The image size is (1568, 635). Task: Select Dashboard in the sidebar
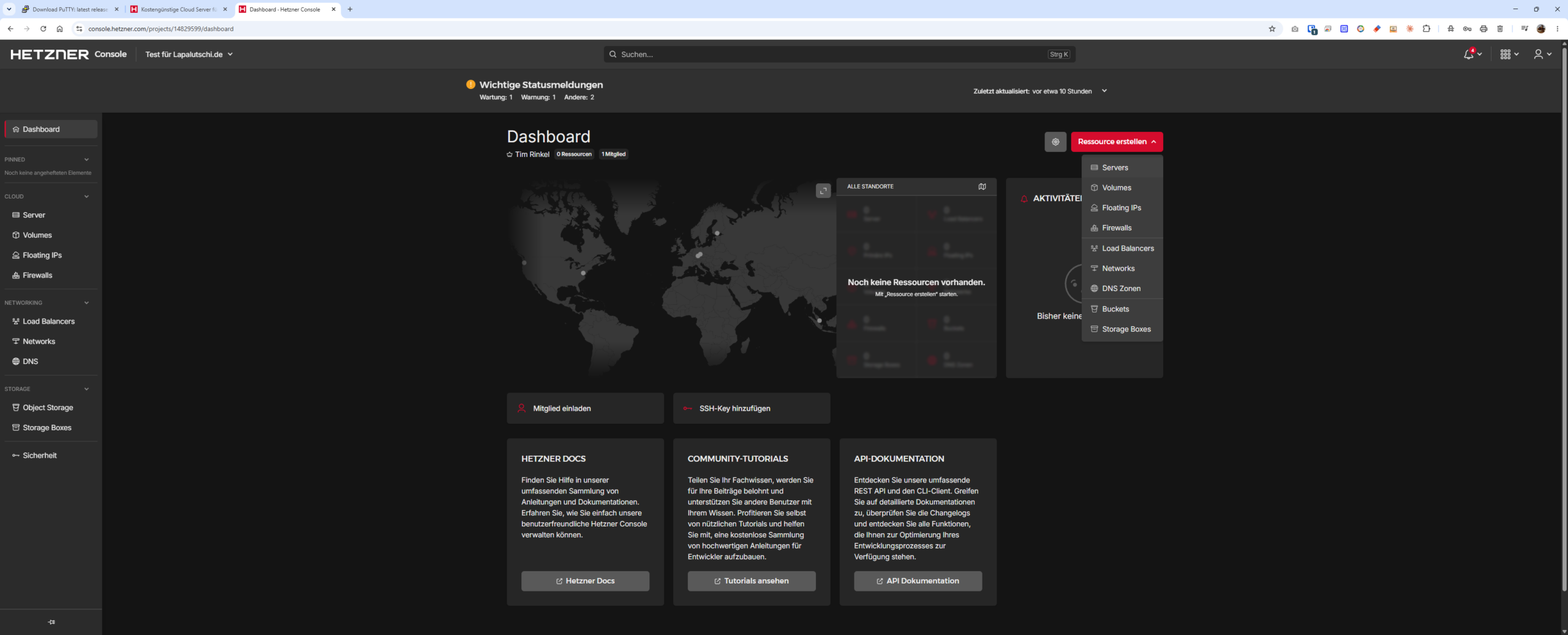[x=51, y=129]
